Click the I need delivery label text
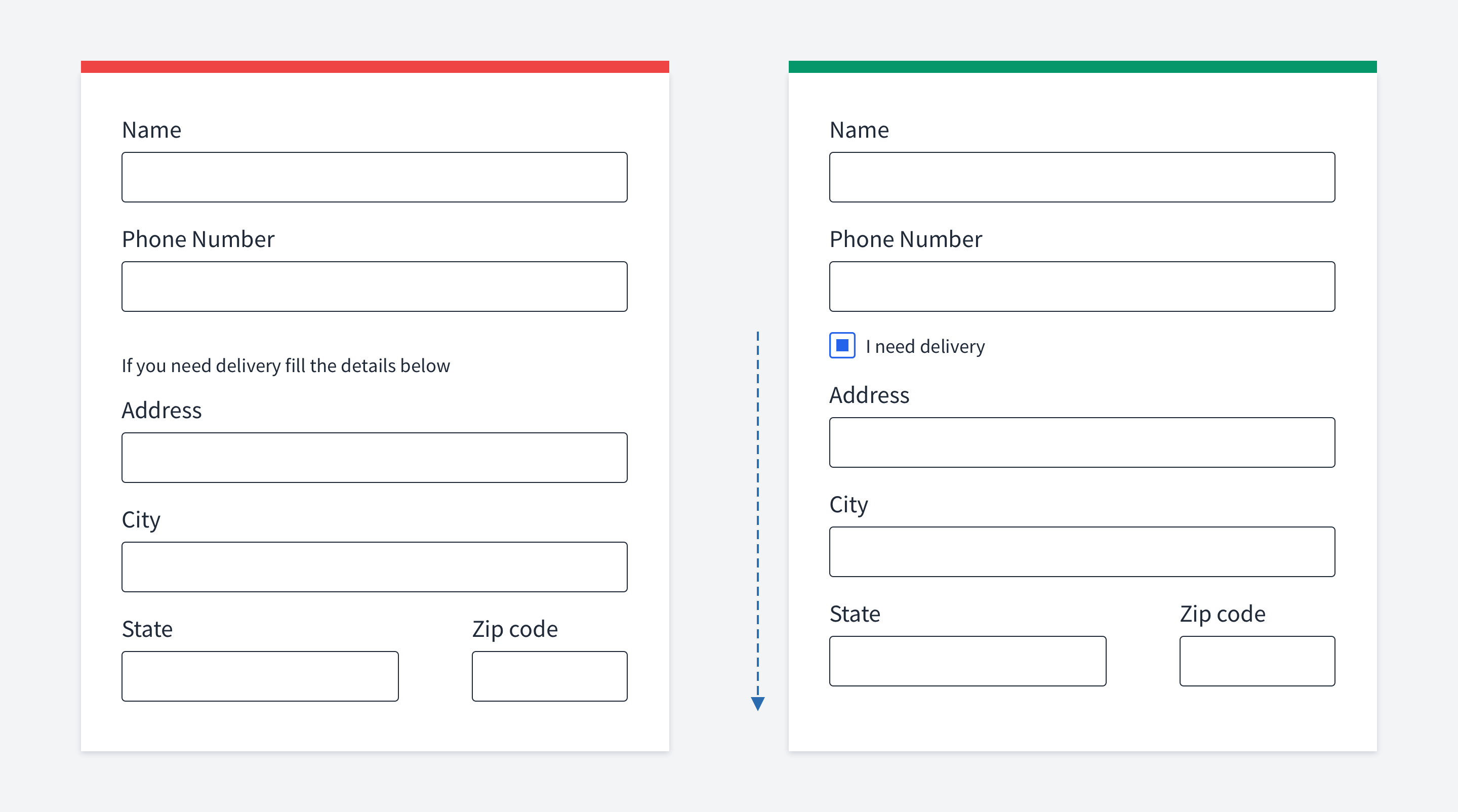This screenshot has width=1458, height=812. tap(925, 346)
